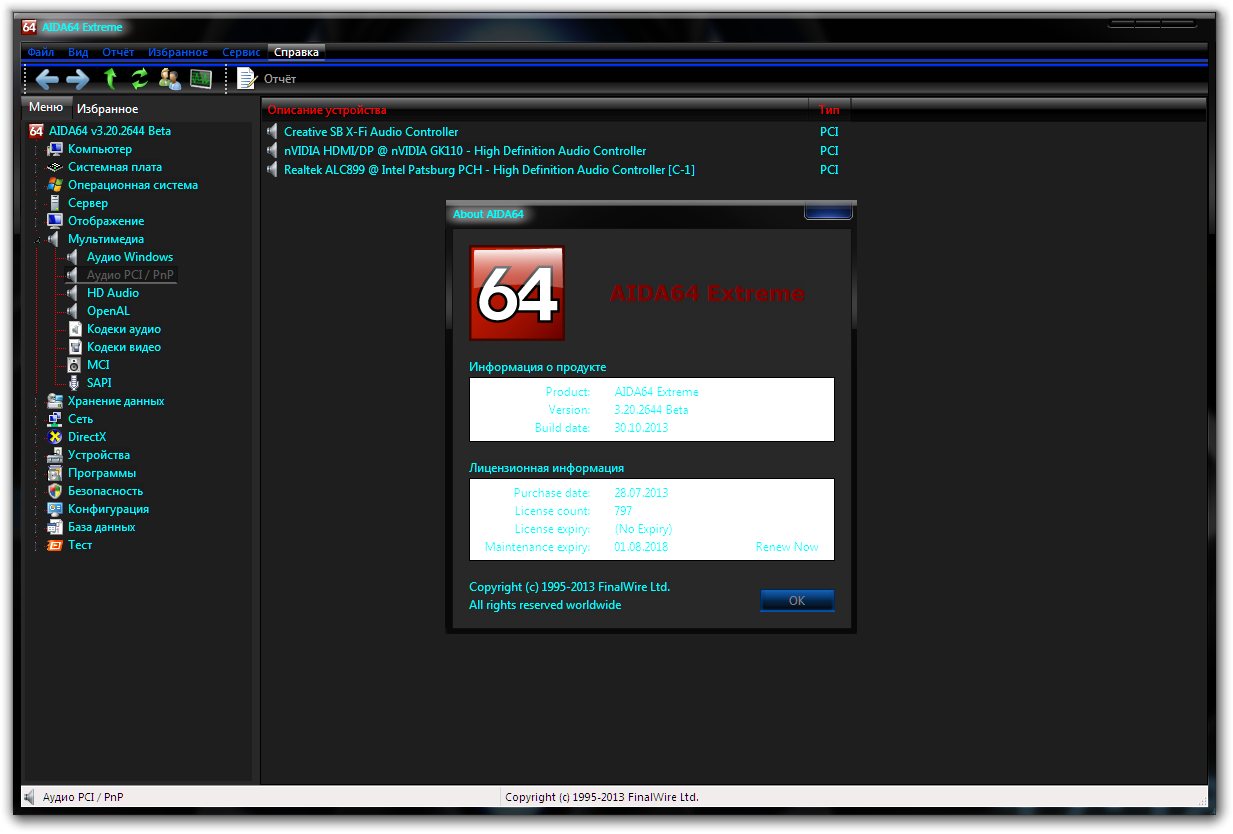This screenshot has height=834, width=1233.
Task: Select the Creative SB X-Fi Audio Controller row
Action: coord(371,132)
